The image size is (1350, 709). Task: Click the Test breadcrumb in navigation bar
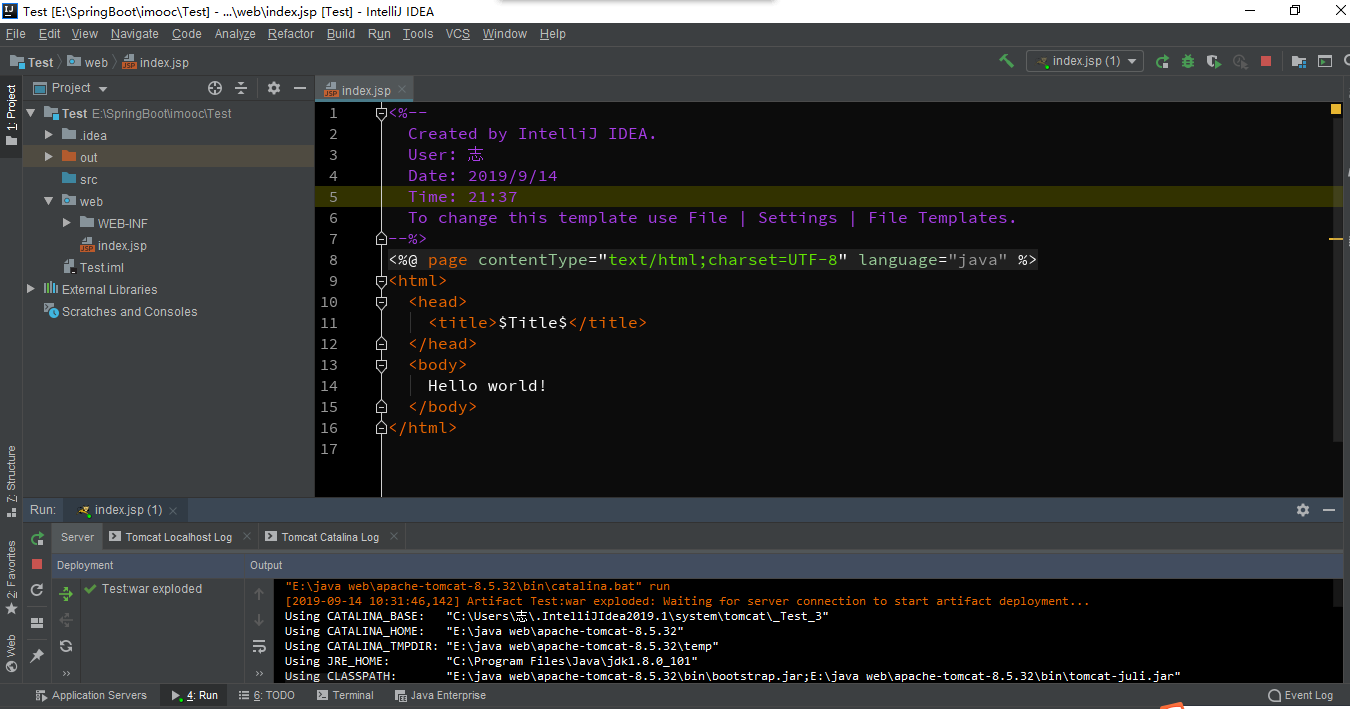pyautogui.click(x=32, y=62)
